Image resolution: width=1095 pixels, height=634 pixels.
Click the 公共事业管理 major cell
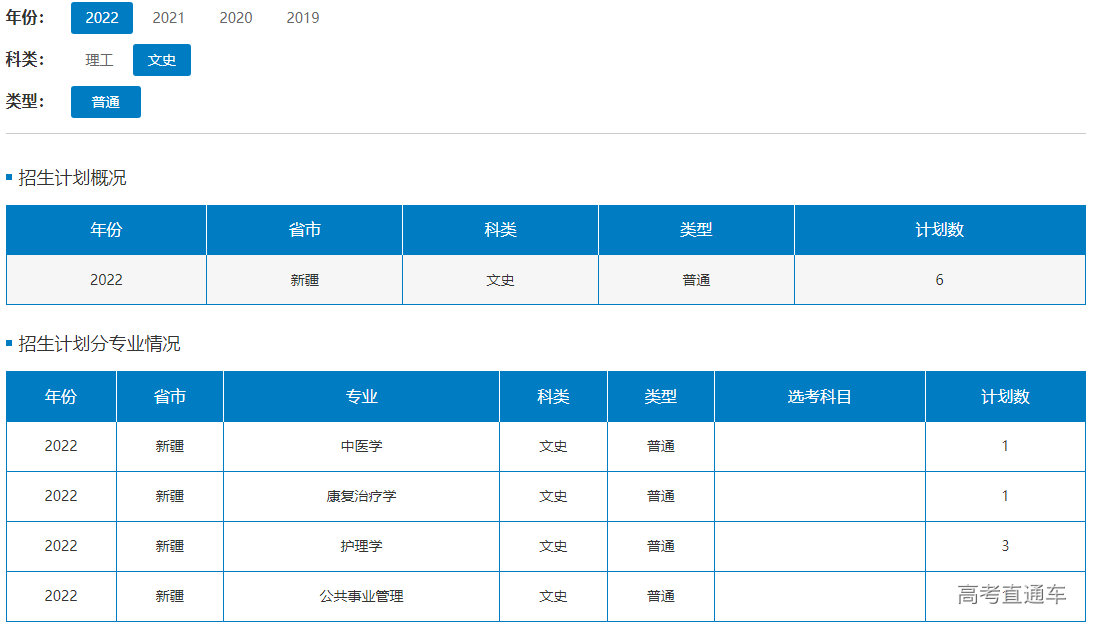click(361, 596)
